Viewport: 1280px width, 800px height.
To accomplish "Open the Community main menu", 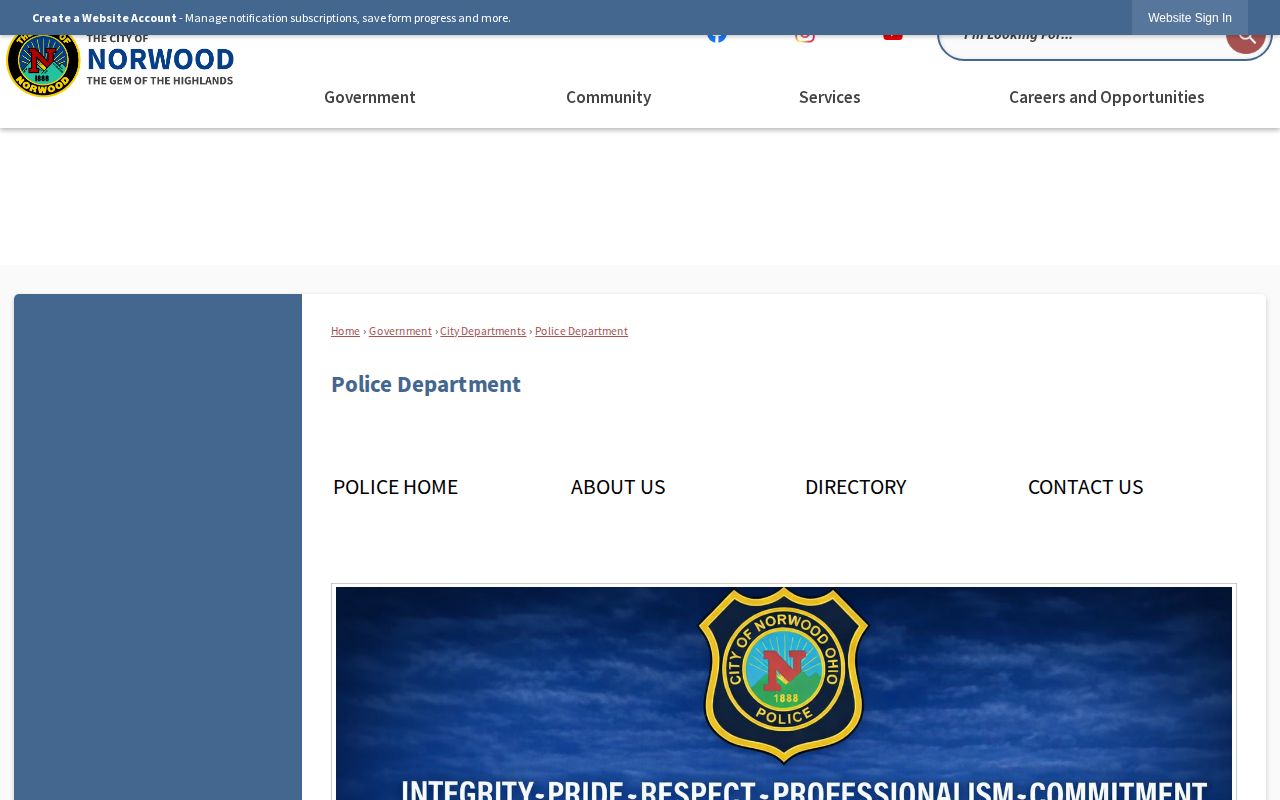I will [608, 97].
